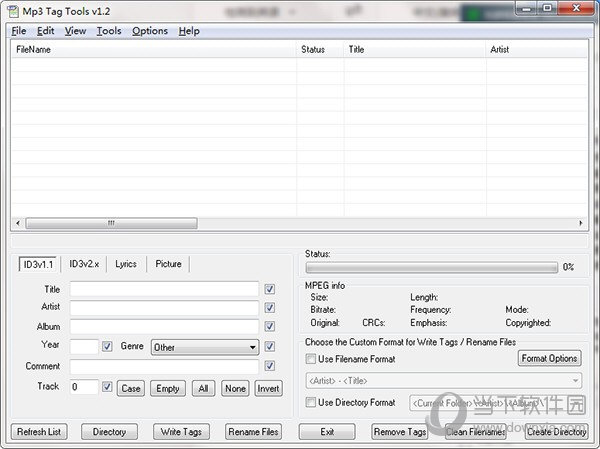
Task: Click into the Year input field
Action: (x=84, y=346)
